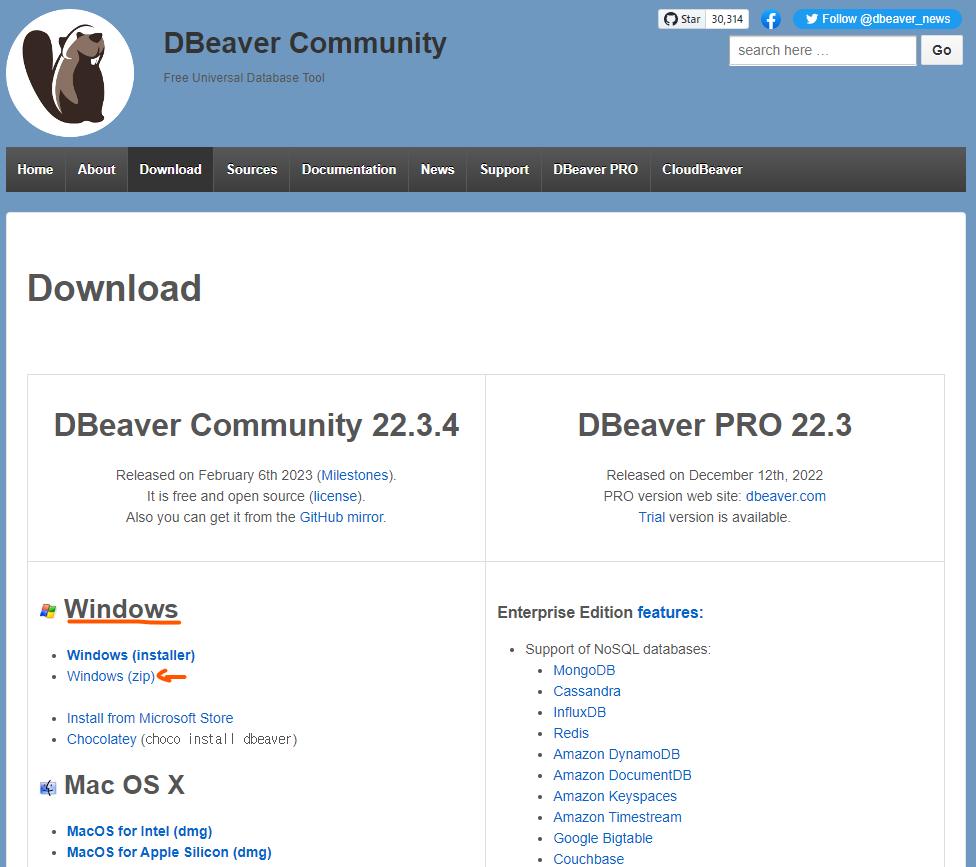This screenshot has height=867, width=976.
Task: Open the DBeaver PRO menu item
Action: pos(596,169)
